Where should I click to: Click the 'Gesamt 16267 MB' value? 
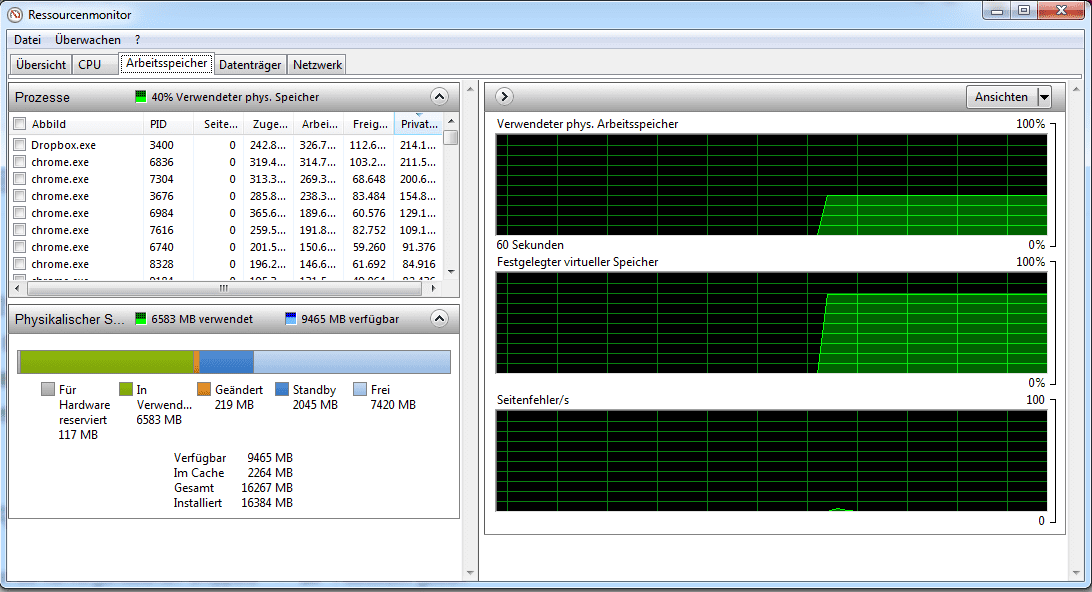(x=267, y=488)
